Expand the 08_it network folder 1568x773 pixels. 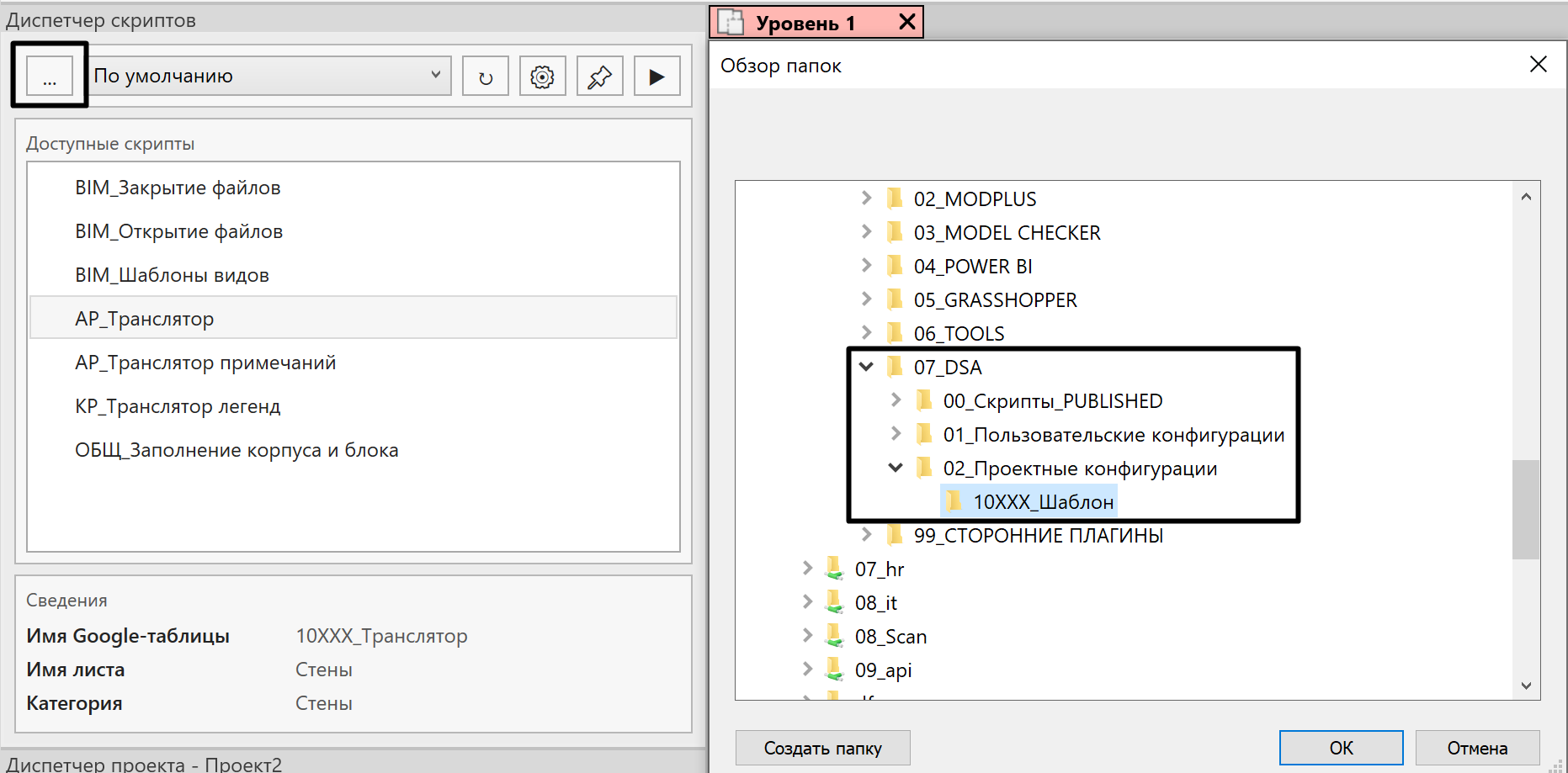(x=807, y=602)
